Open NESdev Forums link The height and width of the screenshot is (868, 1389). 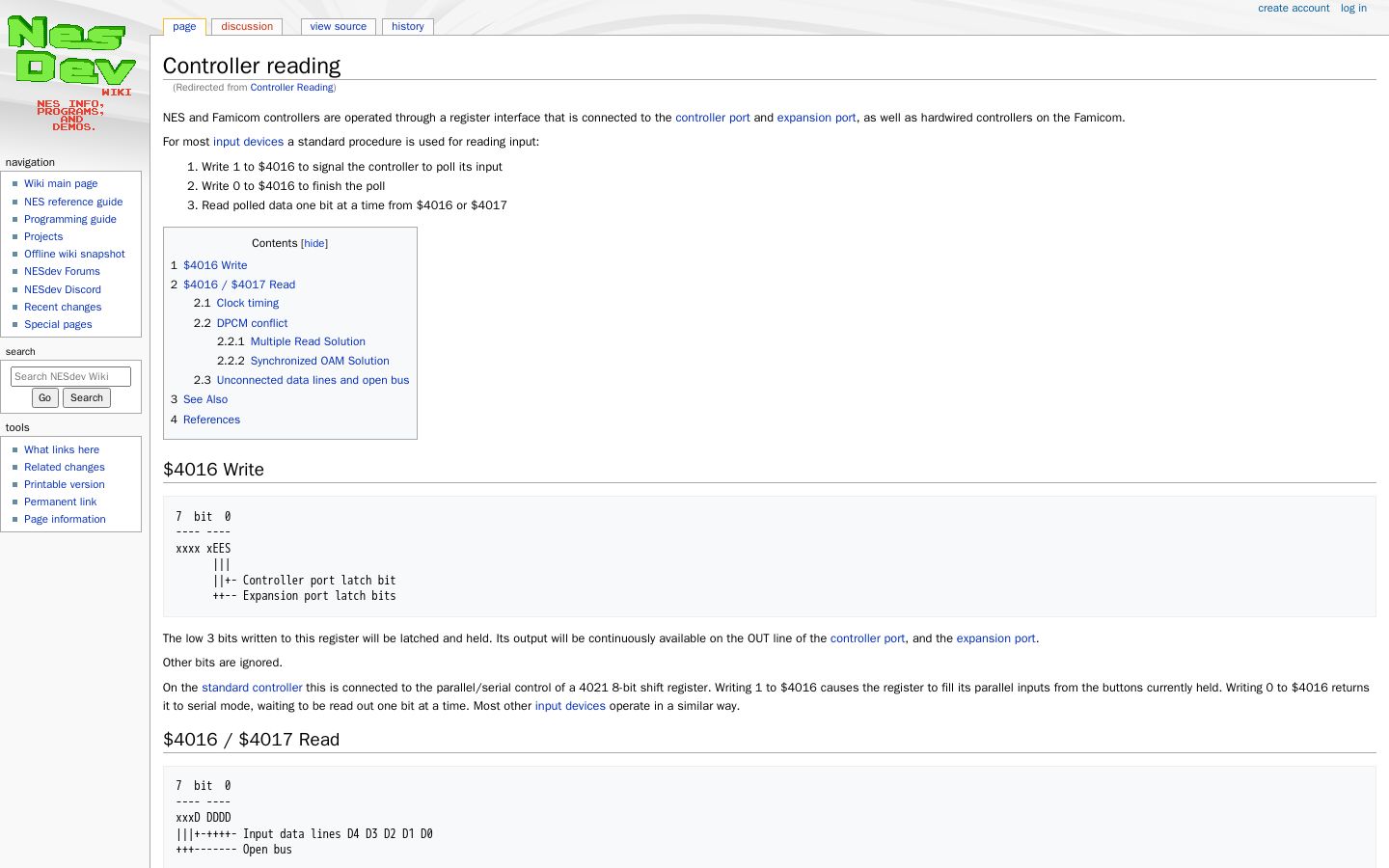click(x=62, y=271)
